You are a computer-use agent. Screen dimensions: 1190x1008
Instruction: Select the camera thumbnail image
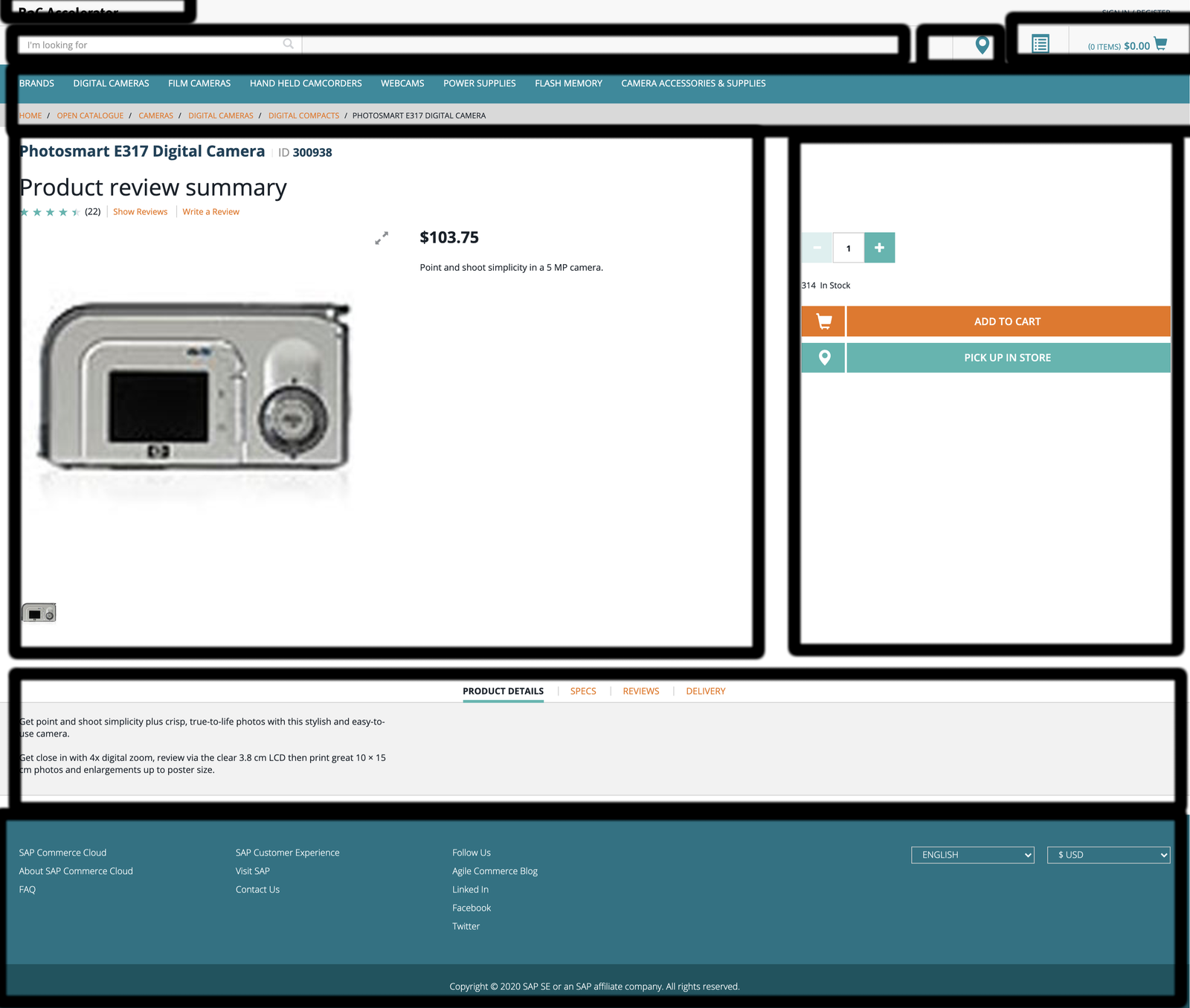coord(39,613)
